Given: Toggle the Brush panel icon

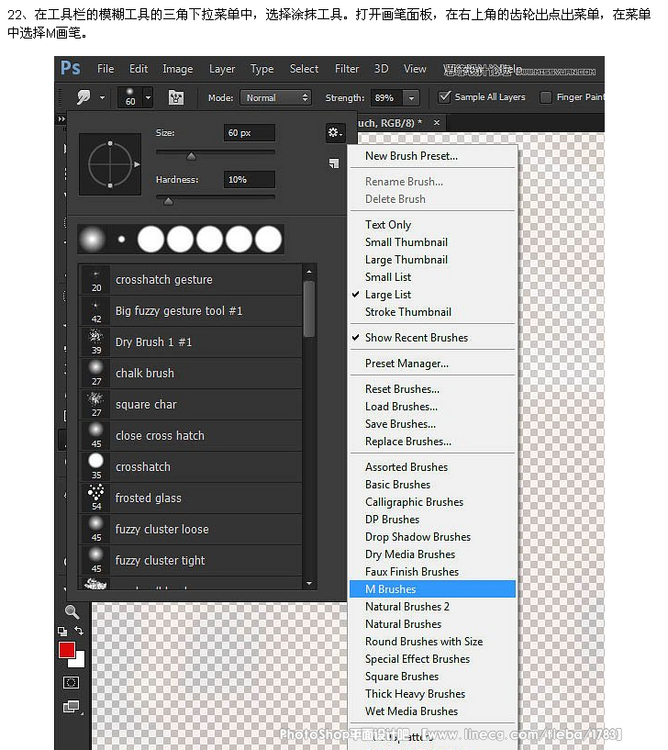Looking at the screenshot, I should tap(176, 98).
